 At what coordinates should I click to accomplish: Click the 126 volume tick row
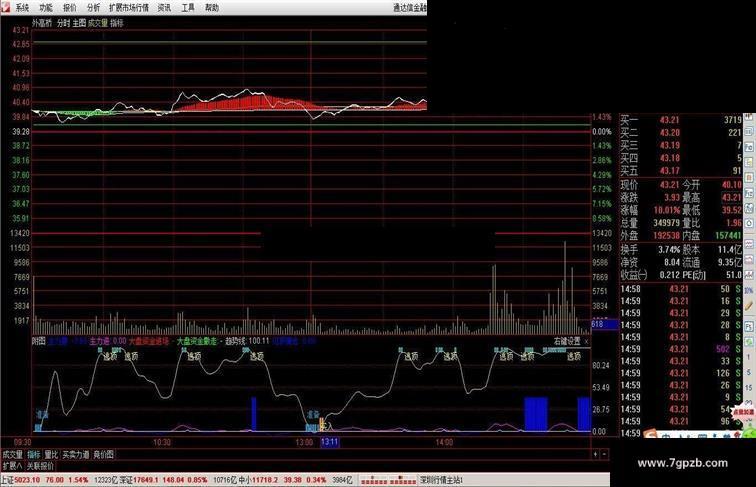point(681,373)
